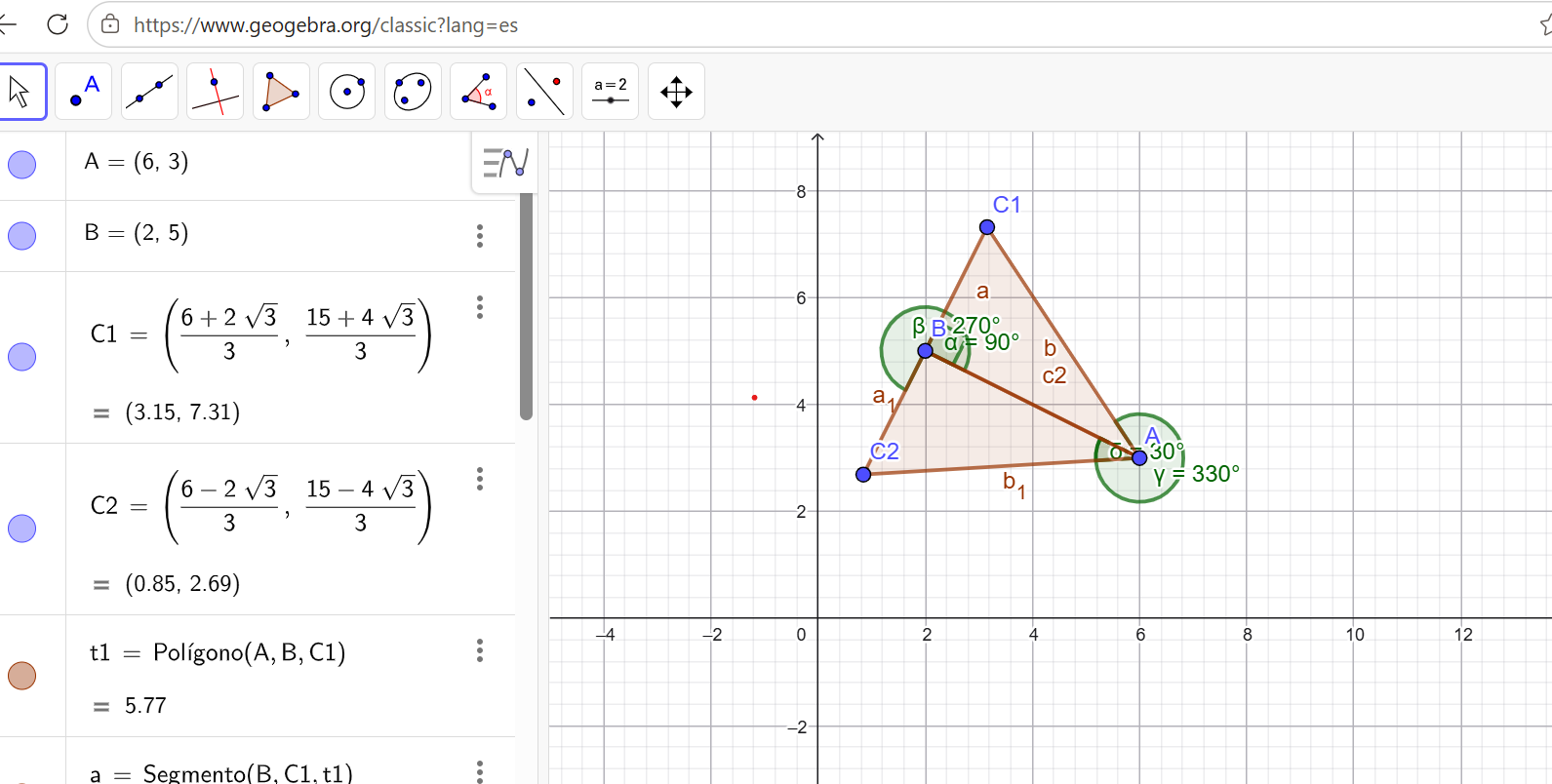Select the Polygon tool
The height and width of the screenshot is (784, 1552).
(x=281, y=92)
